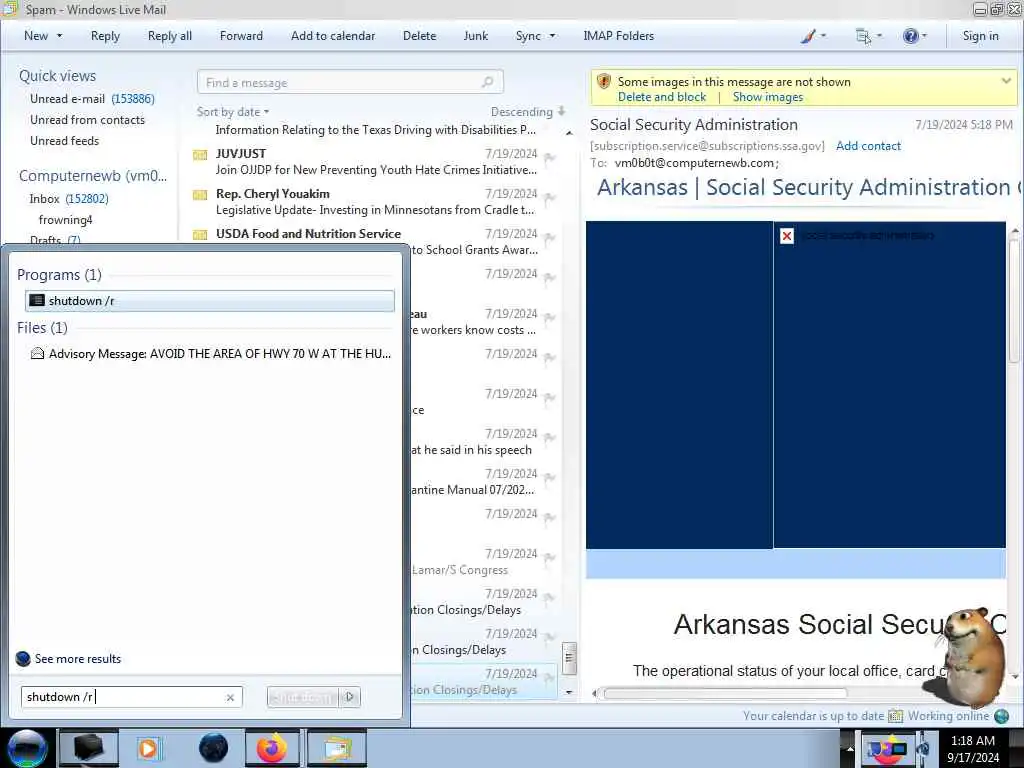1024x768 pixels.
Task: Select the Unread feeds quick view
Action: click(x=65, y=141)
